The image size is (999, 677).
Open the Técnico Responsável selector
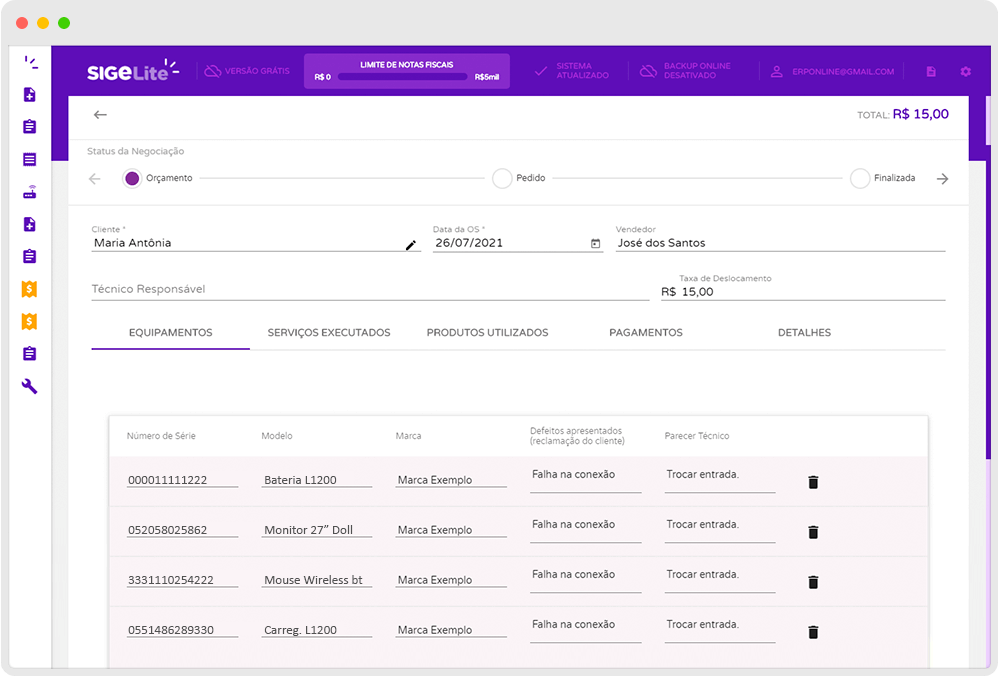370,289
